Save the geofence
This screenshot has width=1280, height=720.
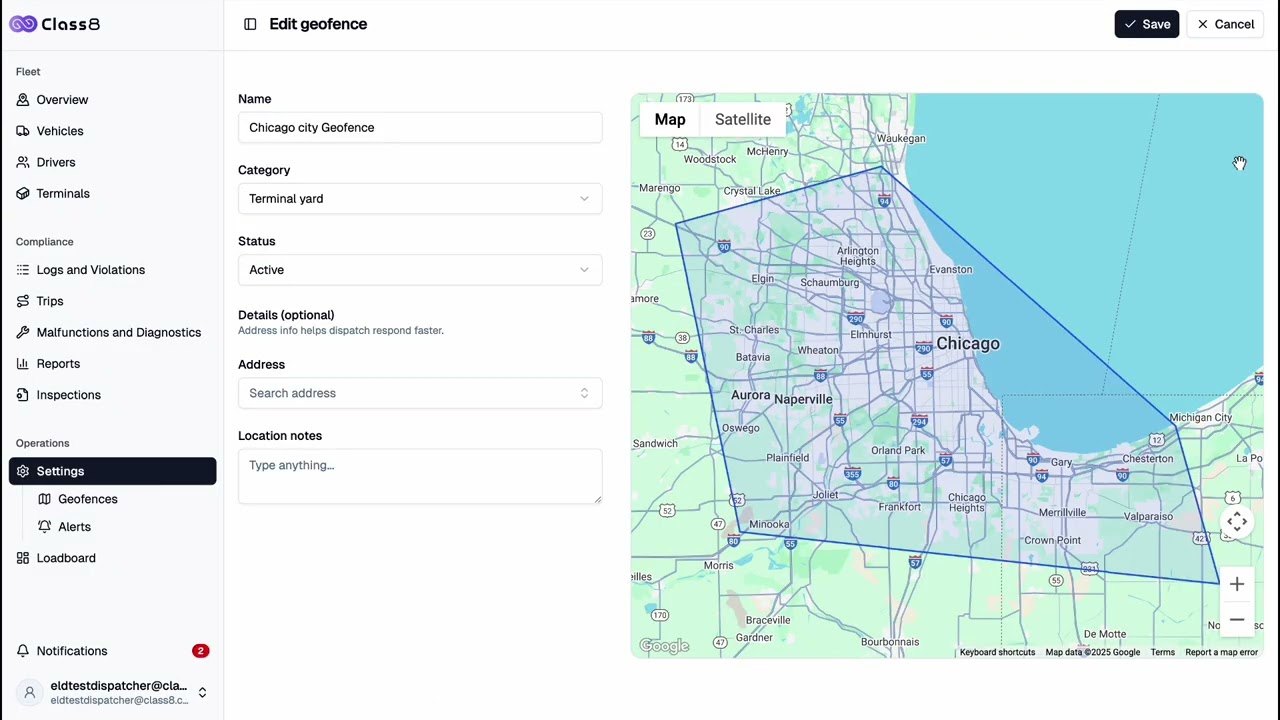1147,24
